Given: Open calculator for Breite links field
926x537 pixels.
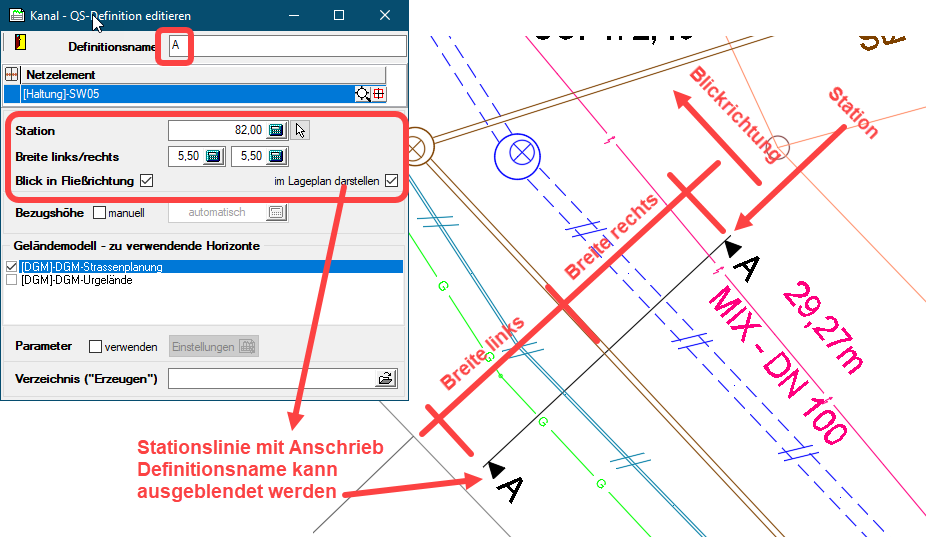Looking at the screenshot, I should tap(213, 156).
